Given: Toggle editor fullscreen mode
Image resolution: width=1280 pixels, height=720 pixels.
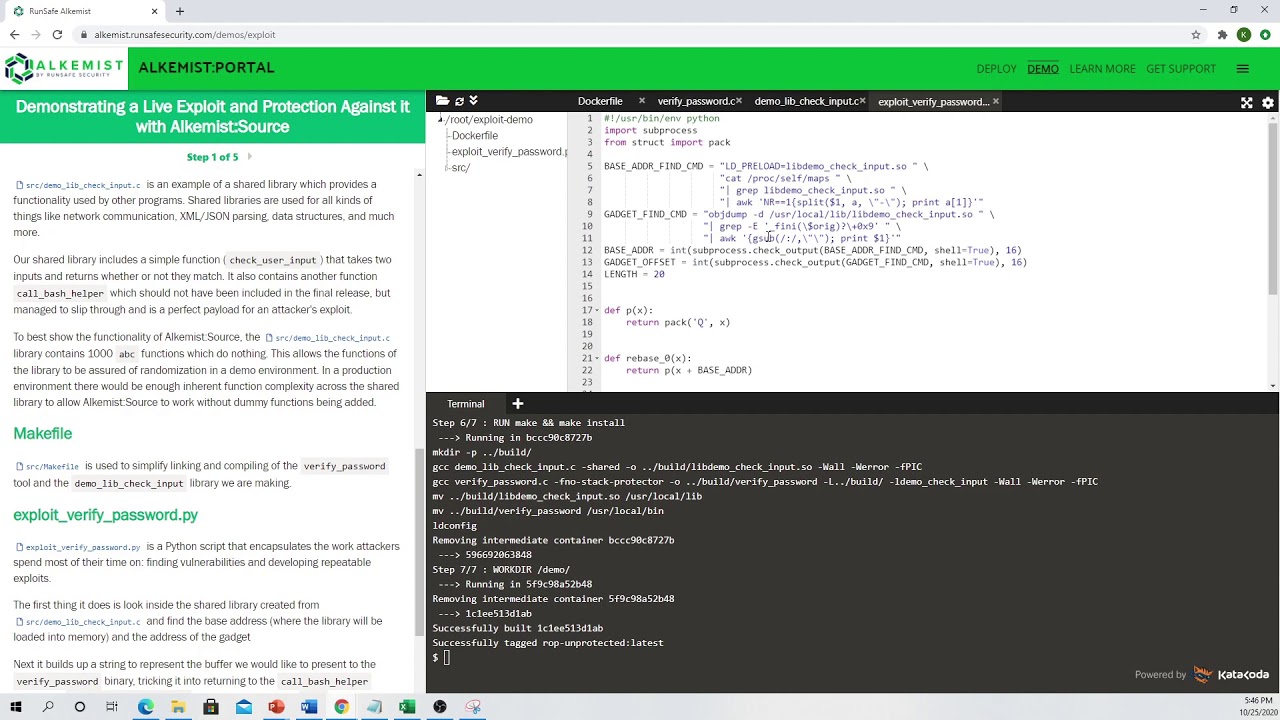Looking at the screenshot, I should tap(1247, 102).
